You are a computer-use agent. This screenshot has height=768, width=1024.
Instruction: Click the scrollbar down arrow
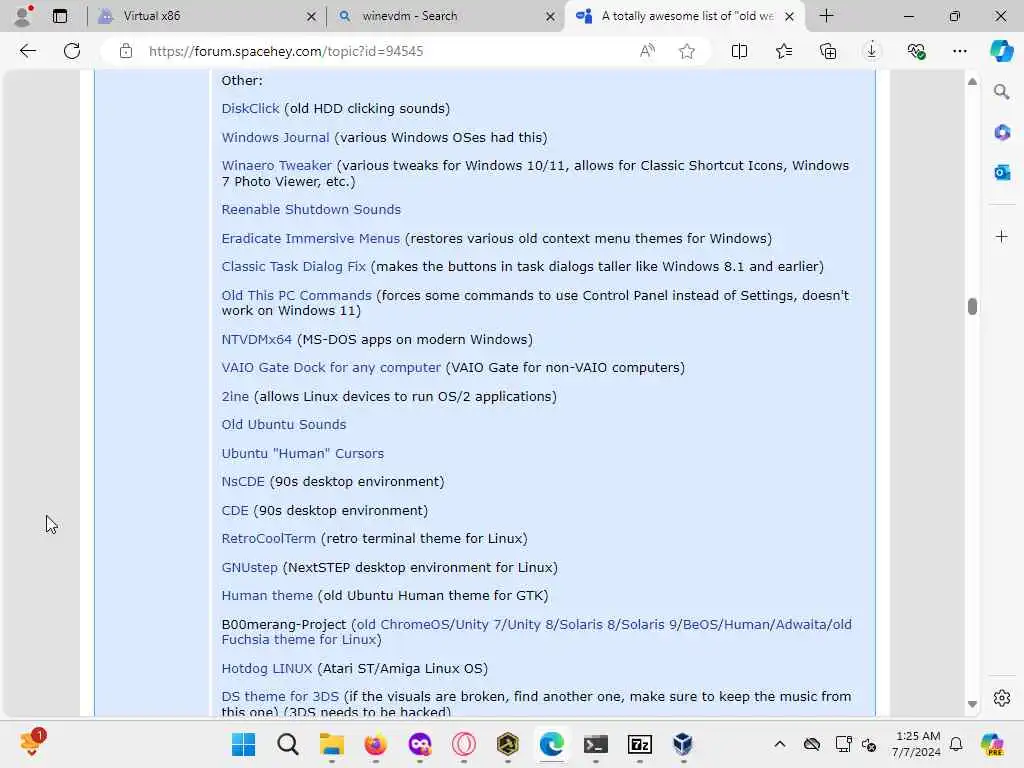point(972,704)
